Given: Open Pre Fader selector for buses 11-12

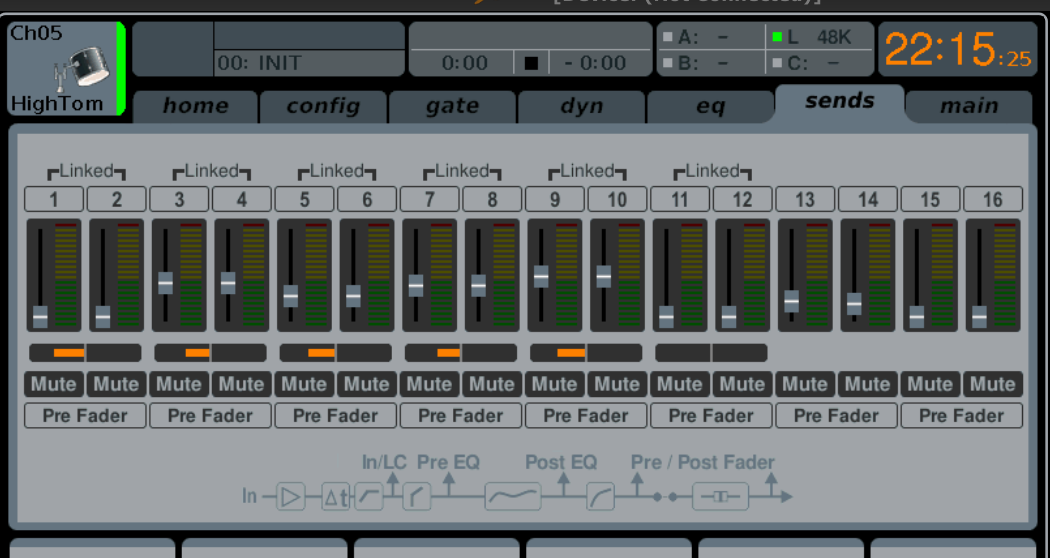Looking at the screenshot, I should (711, 416).
